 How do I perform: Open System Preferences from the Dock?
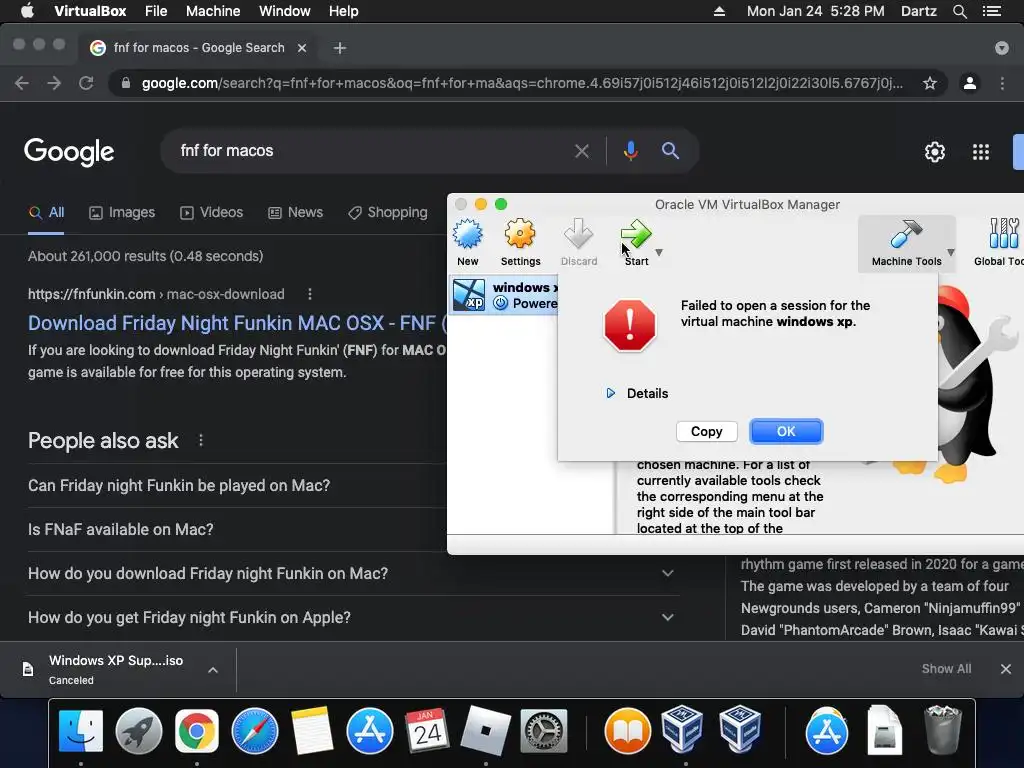[543, 731]
